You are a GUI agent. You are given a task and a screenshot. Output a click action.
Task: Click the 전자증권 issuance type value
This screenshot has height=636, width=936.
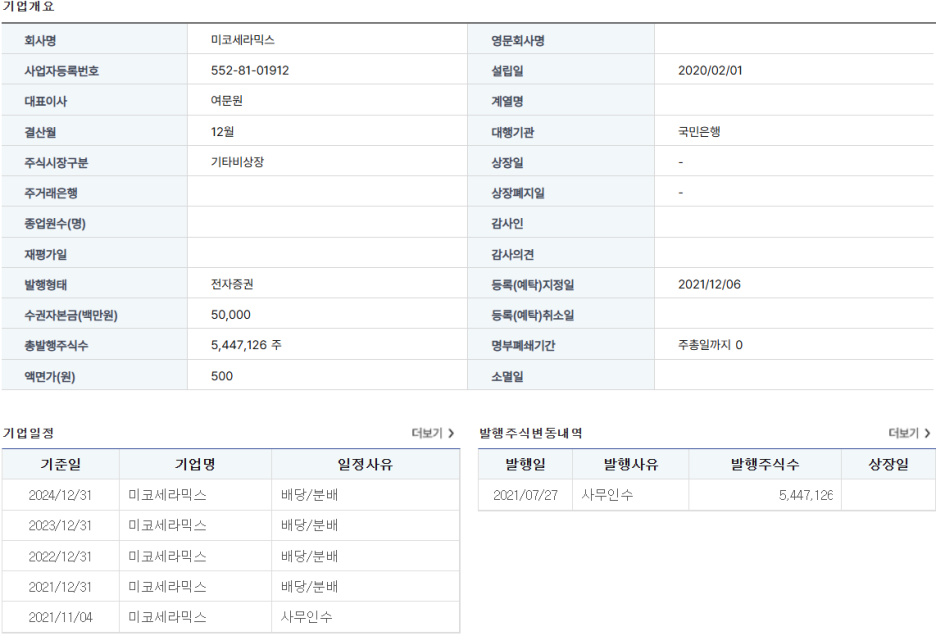click(232, 284)
